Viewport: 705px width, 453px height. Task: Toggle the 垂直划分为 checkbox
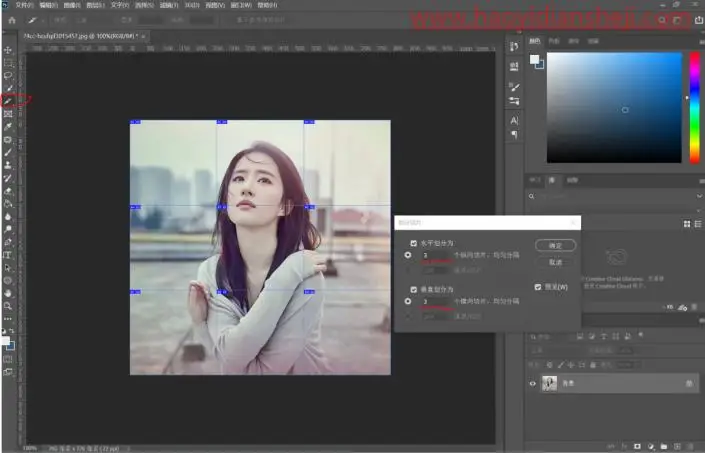[x=414, y=289]
